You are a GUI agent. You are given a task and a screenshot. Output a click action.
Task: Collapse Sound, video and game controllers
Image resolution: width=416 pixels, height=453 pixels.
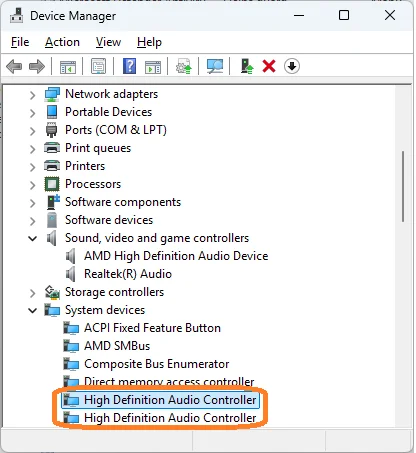tap(32, 238)
